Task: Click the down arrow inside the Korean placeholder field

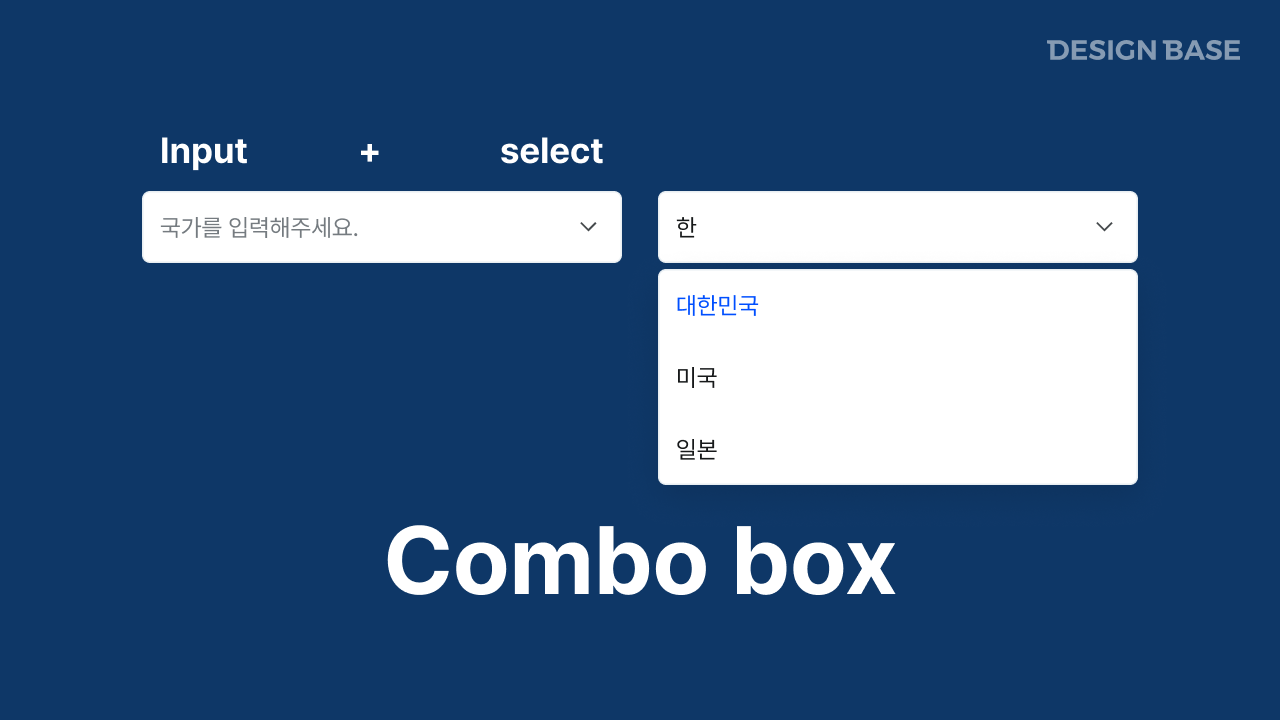Action: (588, 227)
